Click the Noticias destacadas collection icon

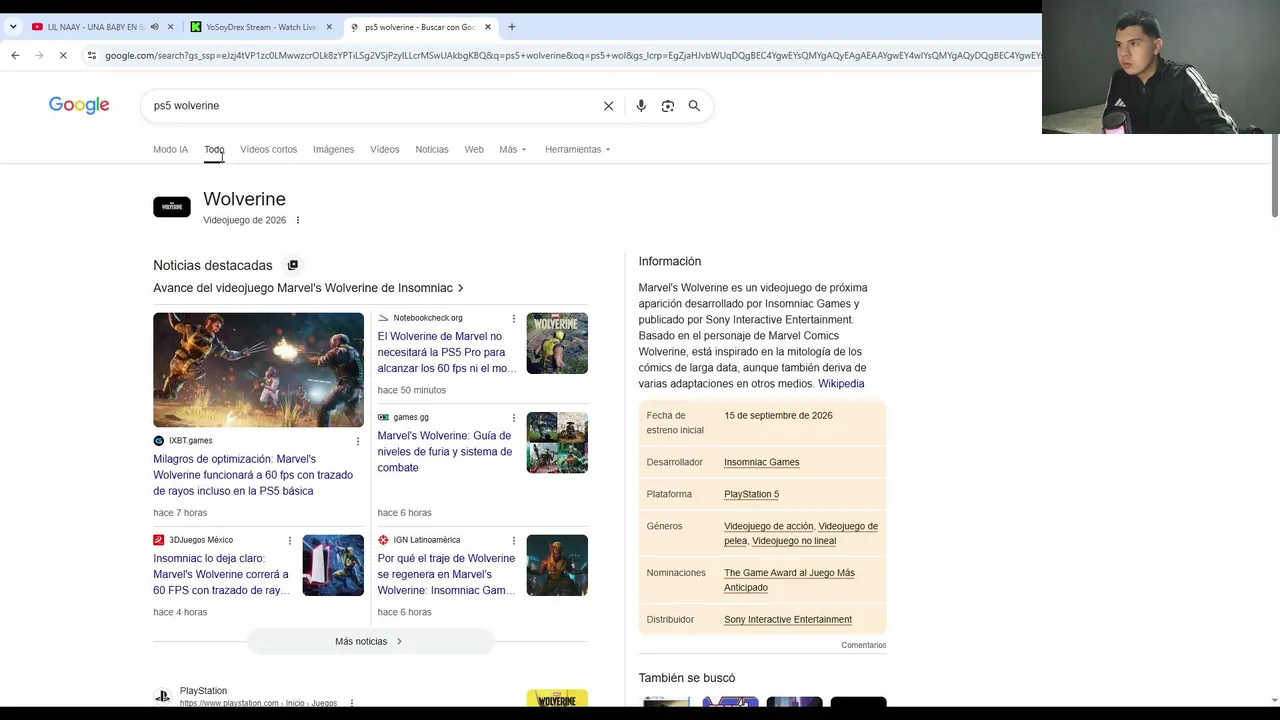(x=293, y=265)
